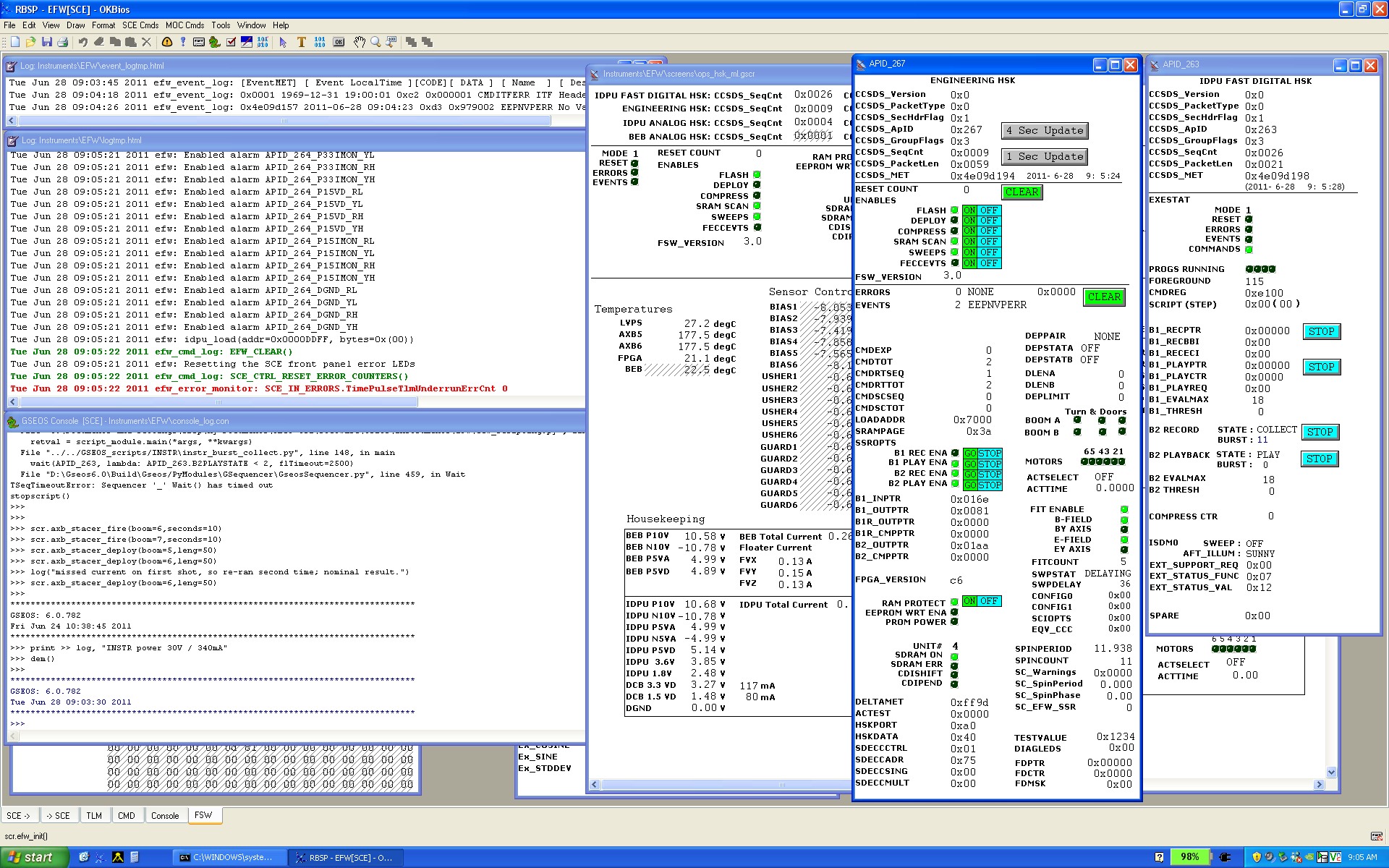Click the 98% battery tray indicator
Image resolution: width=1389 pixels, height=868 pixels.
1189,857
